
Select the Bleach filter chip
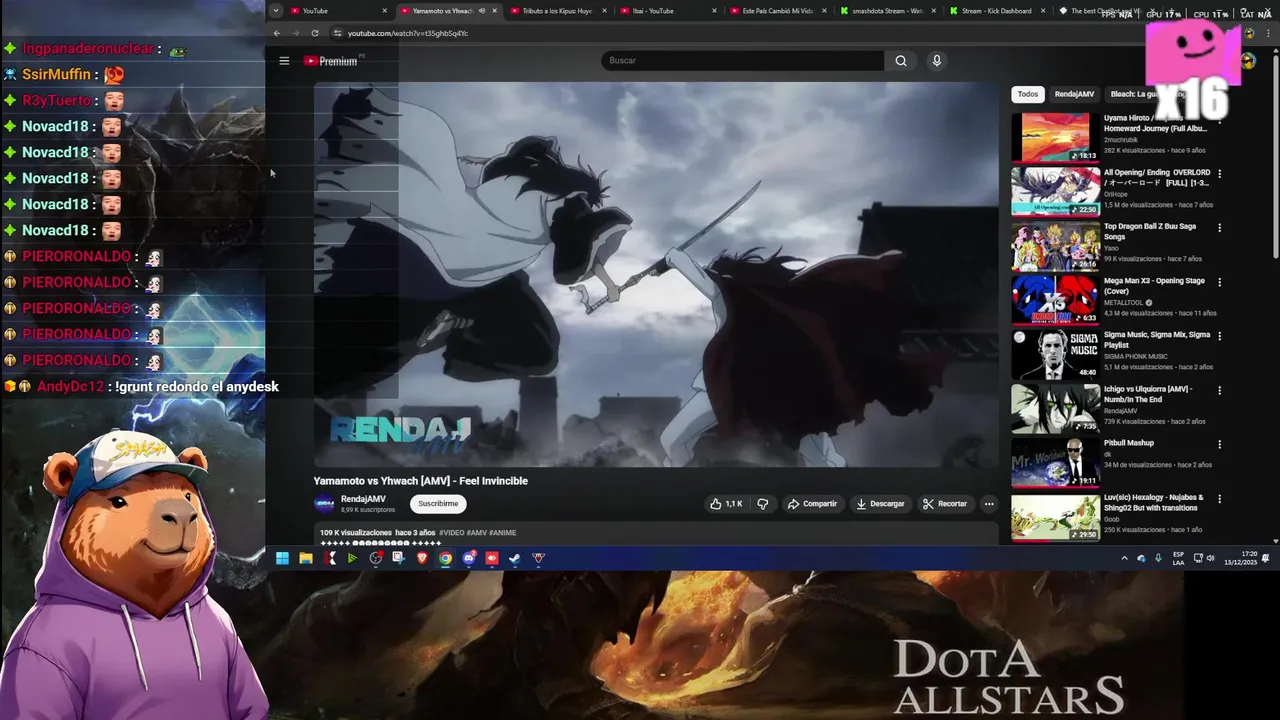click(1146, 94)
